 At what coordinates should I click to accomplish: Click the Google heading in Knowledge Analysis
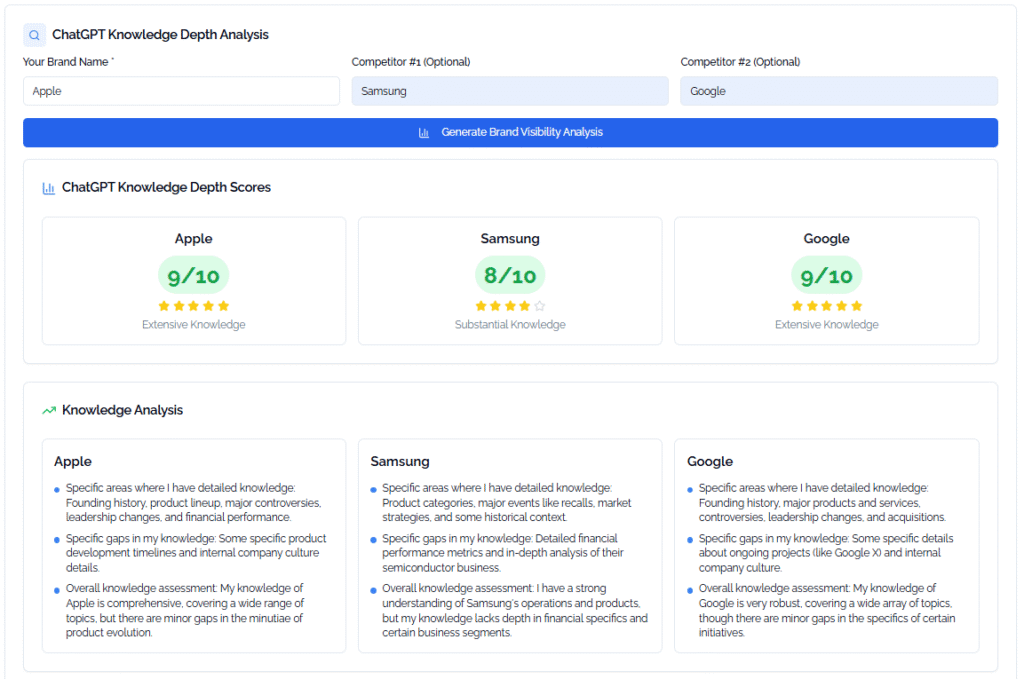(x=710, y=462)
